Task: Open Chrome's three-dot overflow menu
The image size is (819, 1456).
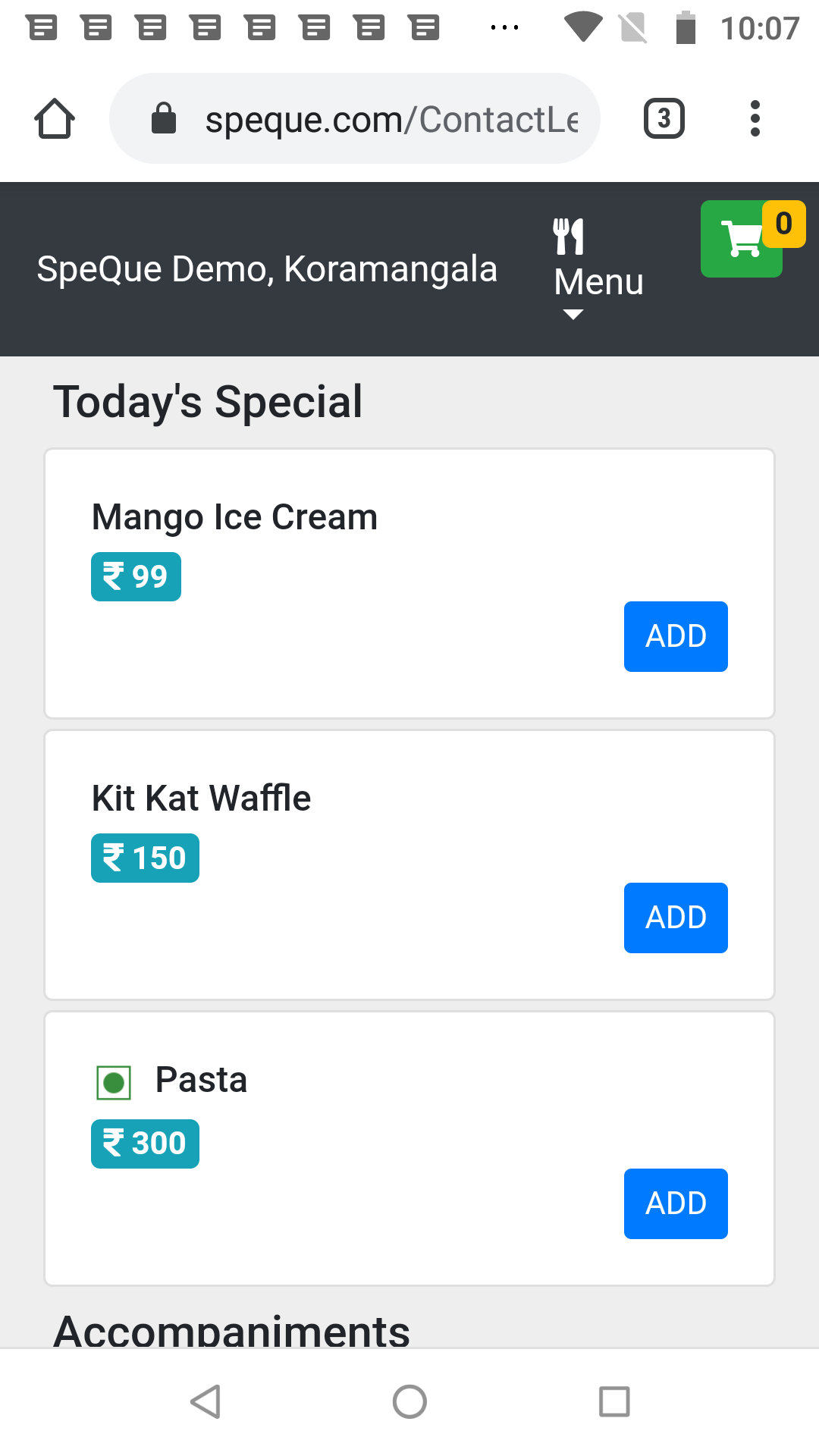Action: [755, 119]
